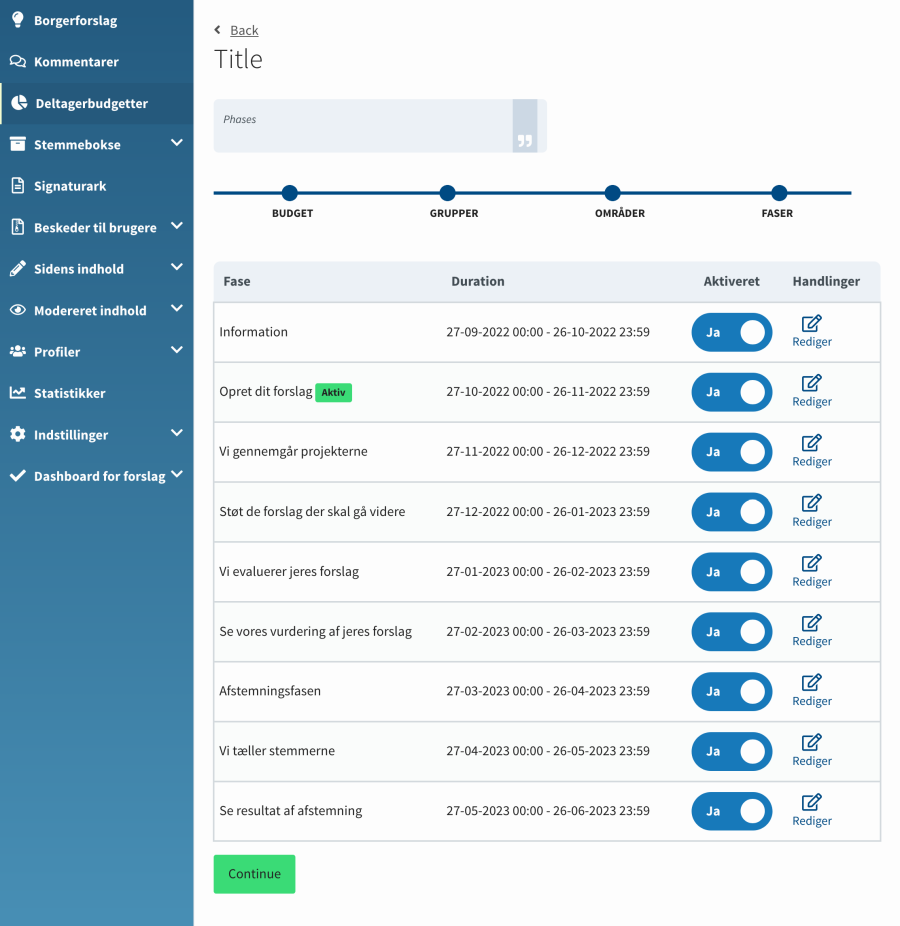
Task: Open Signaturark via document icon
Action: point(16,185)
